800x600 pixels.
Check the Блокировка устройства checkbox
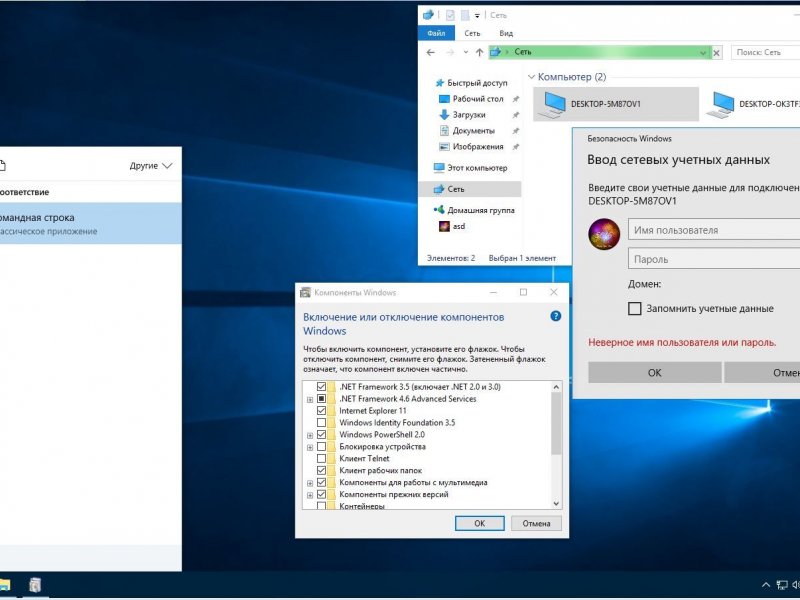pyautogui.click(x=321, y=446)
